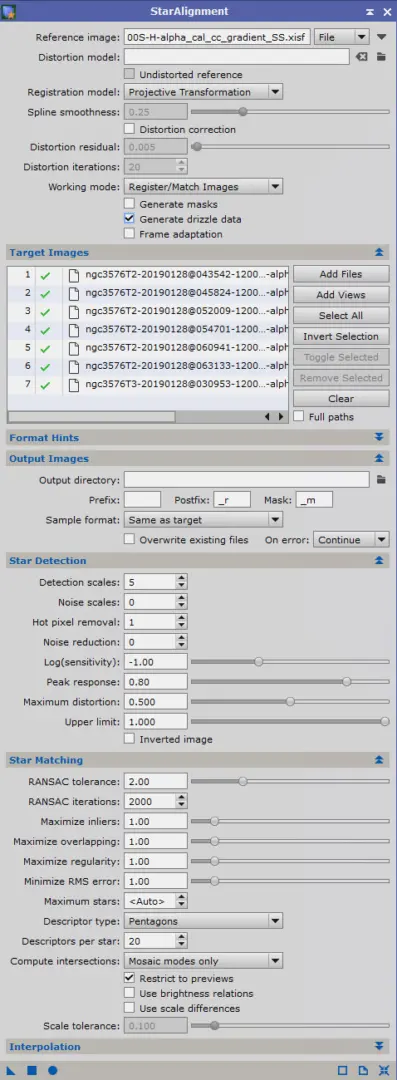Open the Browse Documentation icon

343,1070
